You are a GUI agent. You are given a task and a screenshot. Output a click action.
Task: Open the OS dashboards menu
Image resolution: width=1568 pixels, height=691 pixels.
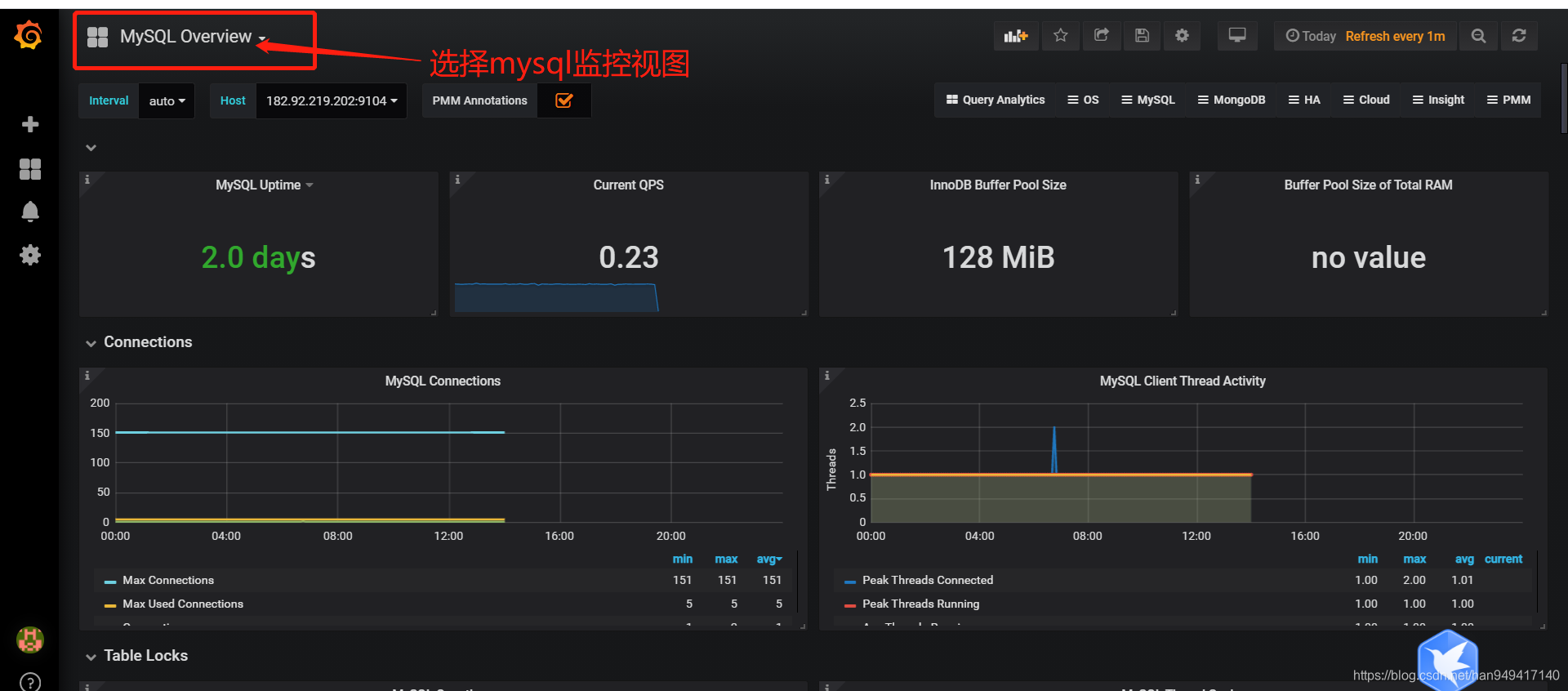click(1084, 100)
